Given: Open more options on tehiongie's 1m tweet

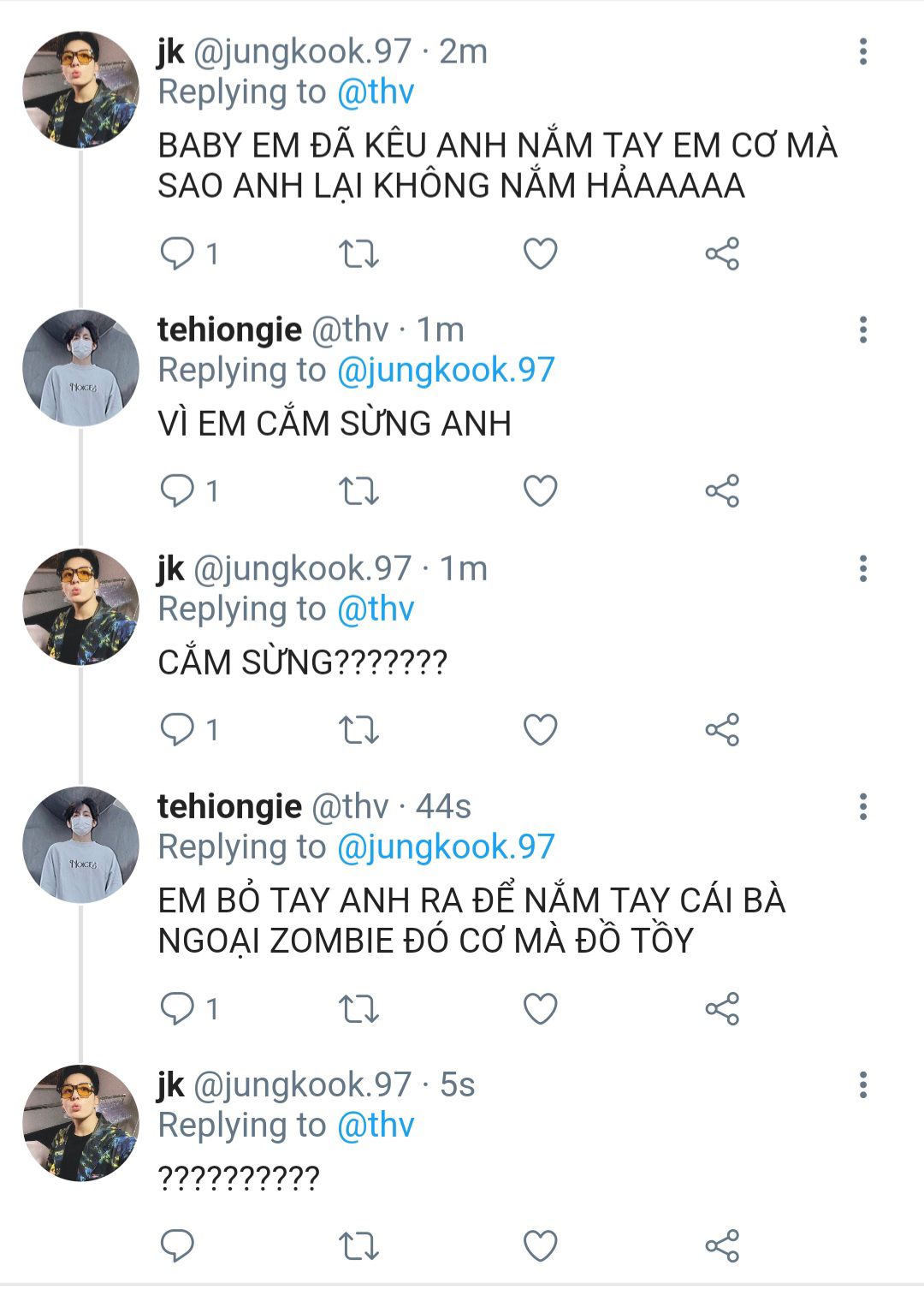Looking at the screenshot, I should point(862,330).
